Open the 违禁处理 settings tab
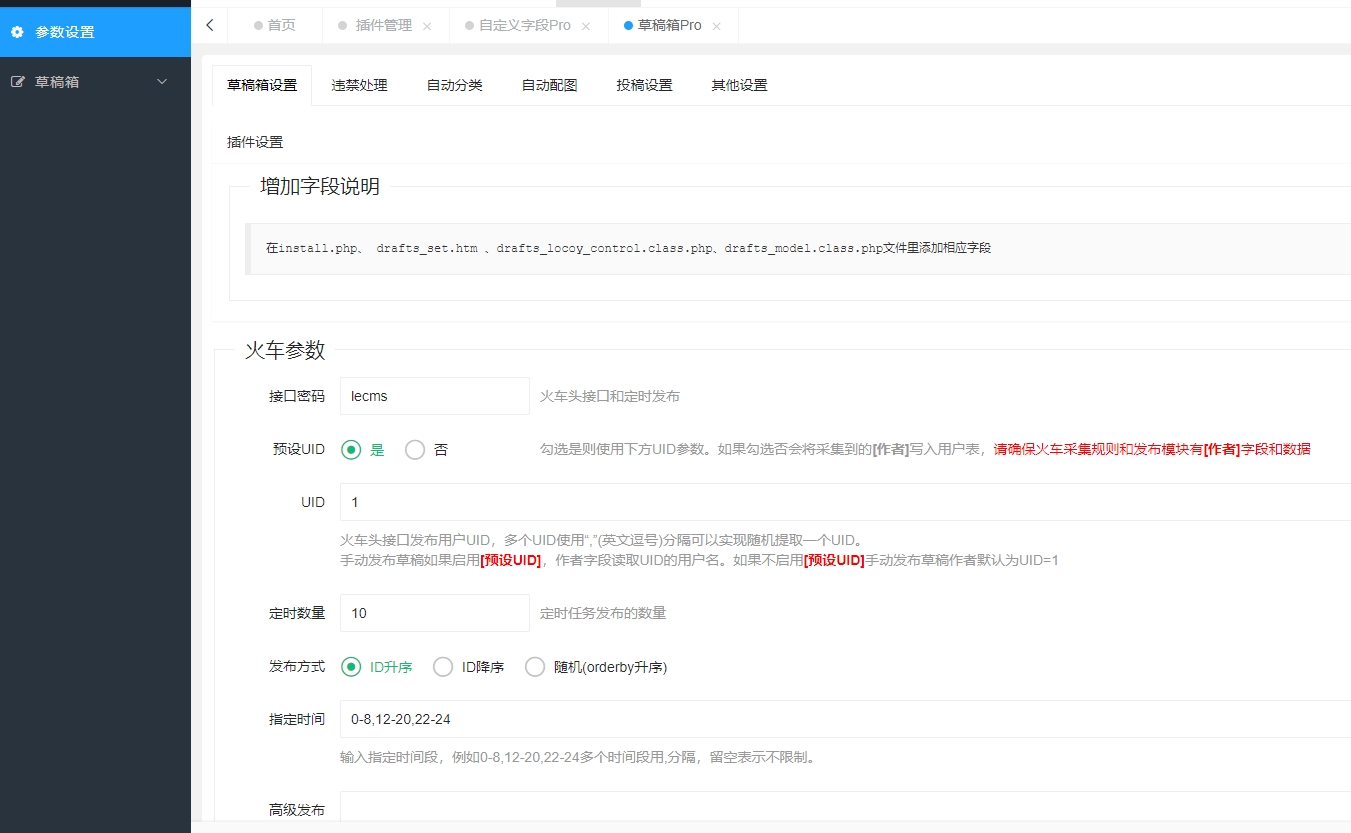 click(x=359, y=85)
